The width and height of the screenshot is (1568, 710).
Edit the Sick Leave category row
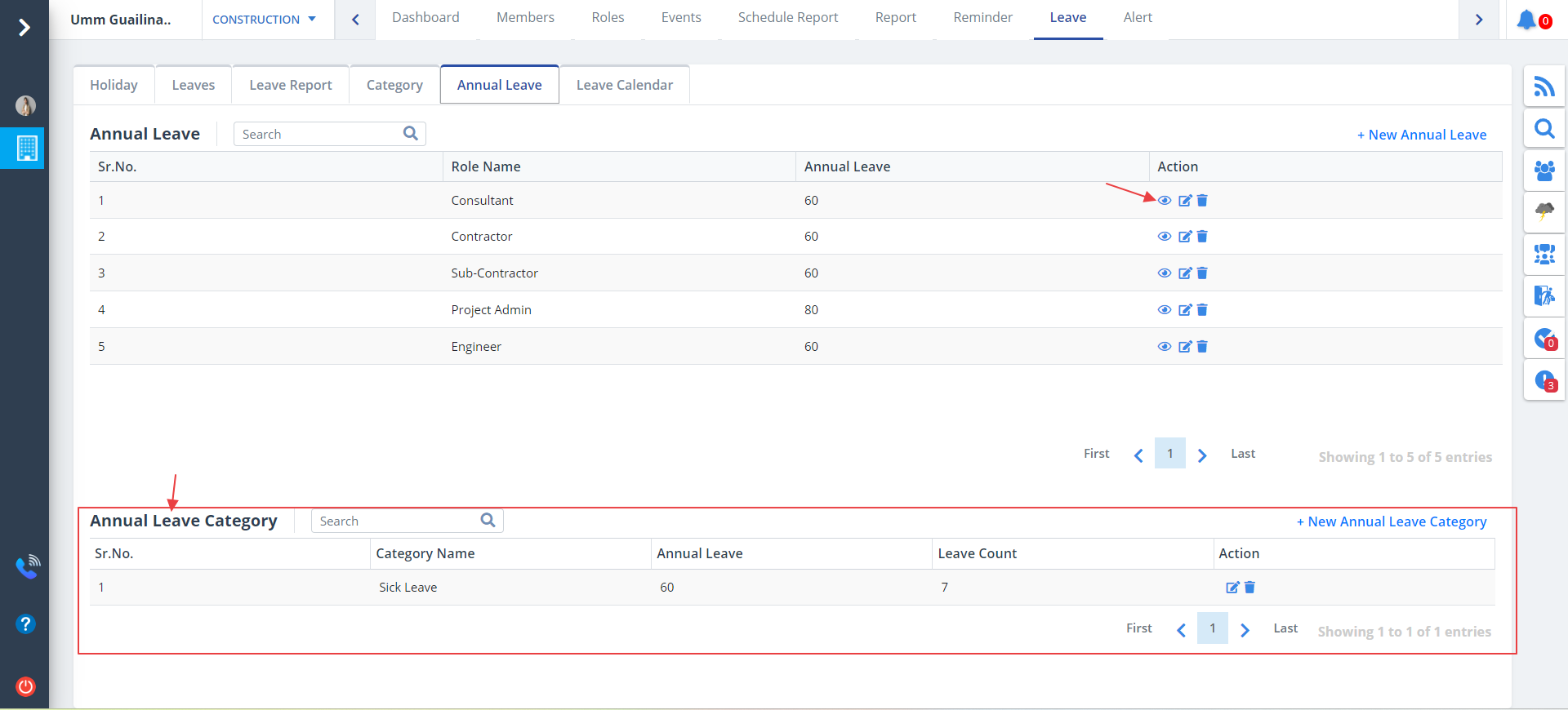[x=1232, y=588]
